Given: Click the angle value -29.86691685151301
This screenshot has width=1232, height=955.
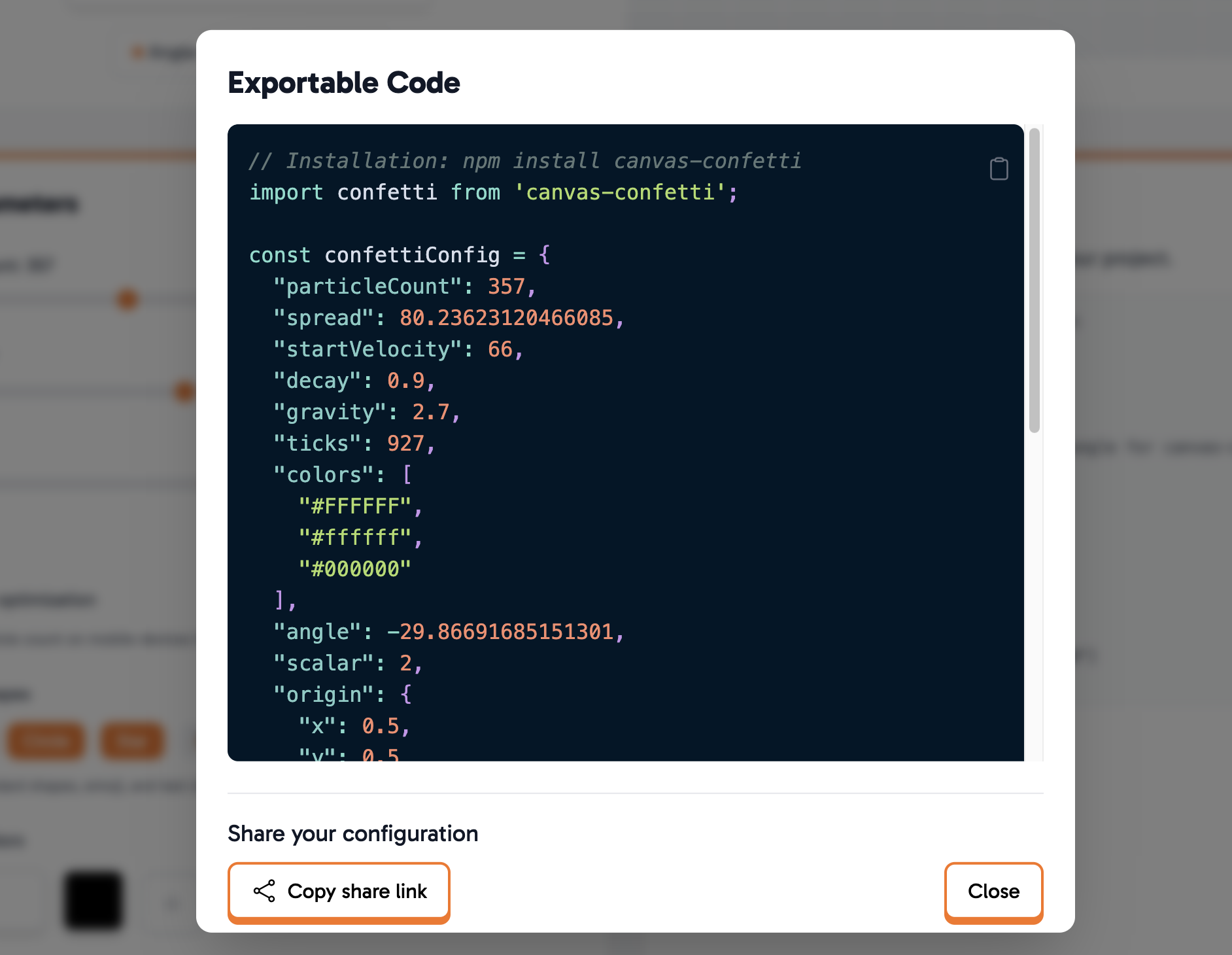Looking at the screenshot, I should pyautogui.click(x=500, y=632).
